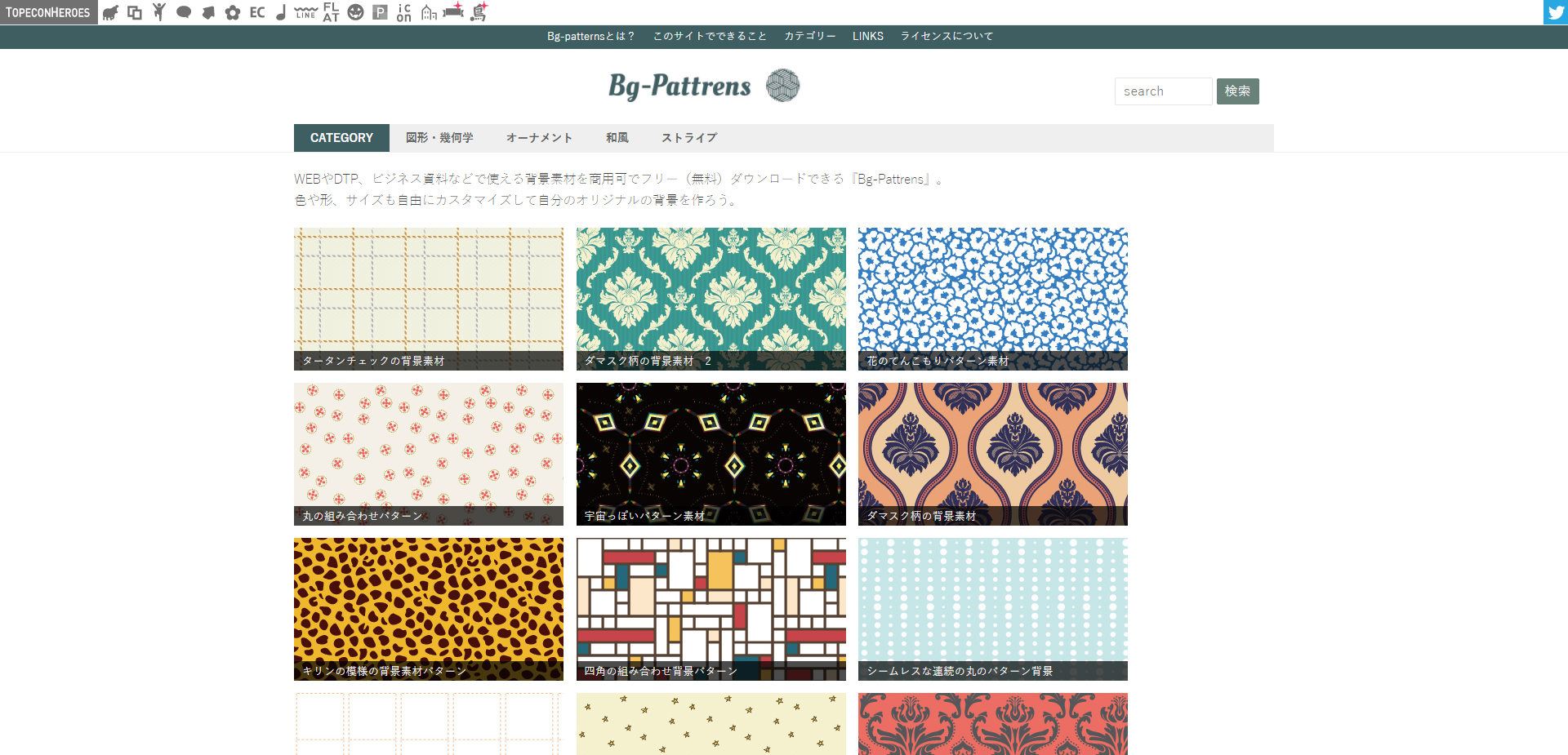Open the カテゴリー menu item
The width and height of the screenshot is (1568, 755).
809,36
